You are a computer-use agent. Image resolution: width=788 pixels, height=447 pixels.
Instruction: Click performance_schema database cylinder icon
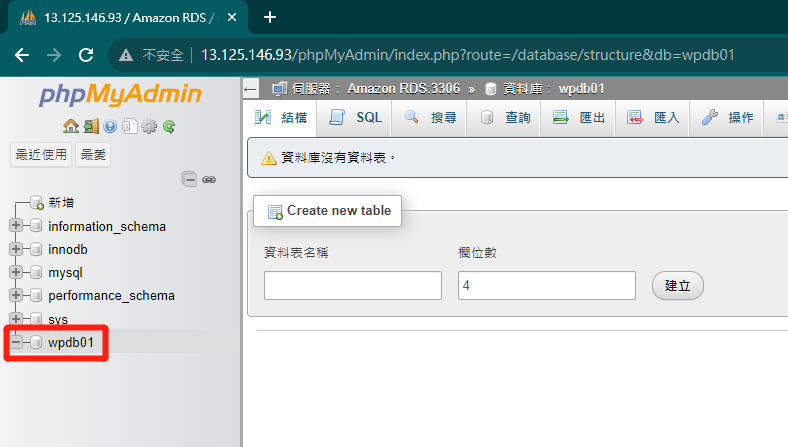click(x=36, y=295)
